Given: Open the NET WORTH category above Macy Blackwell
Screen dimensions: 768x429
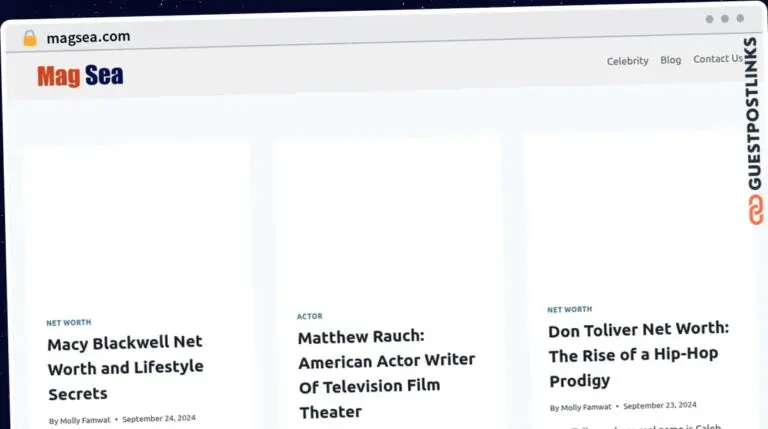Looking at the screenshot, I should tap(69, 323).
